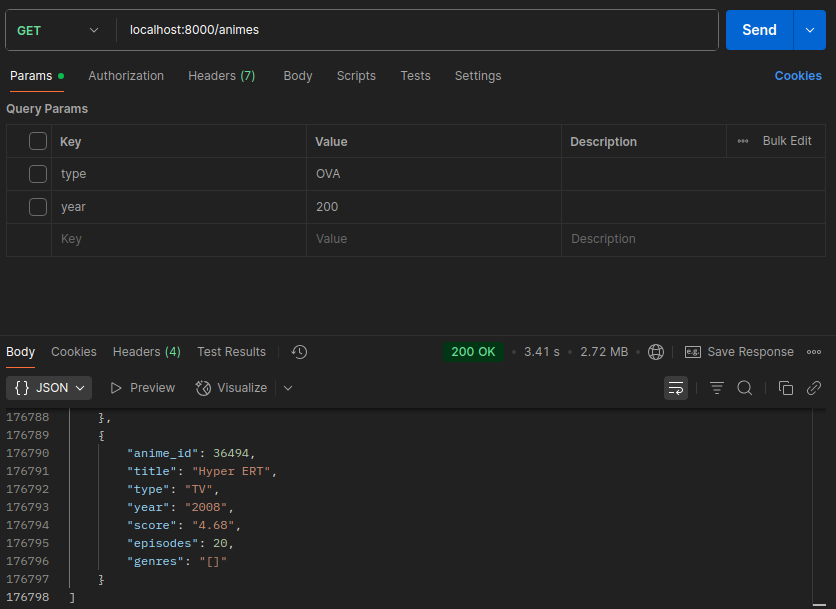Copy response body to clipboard
This screenshot has height=609, width=836.
[786, 388]
